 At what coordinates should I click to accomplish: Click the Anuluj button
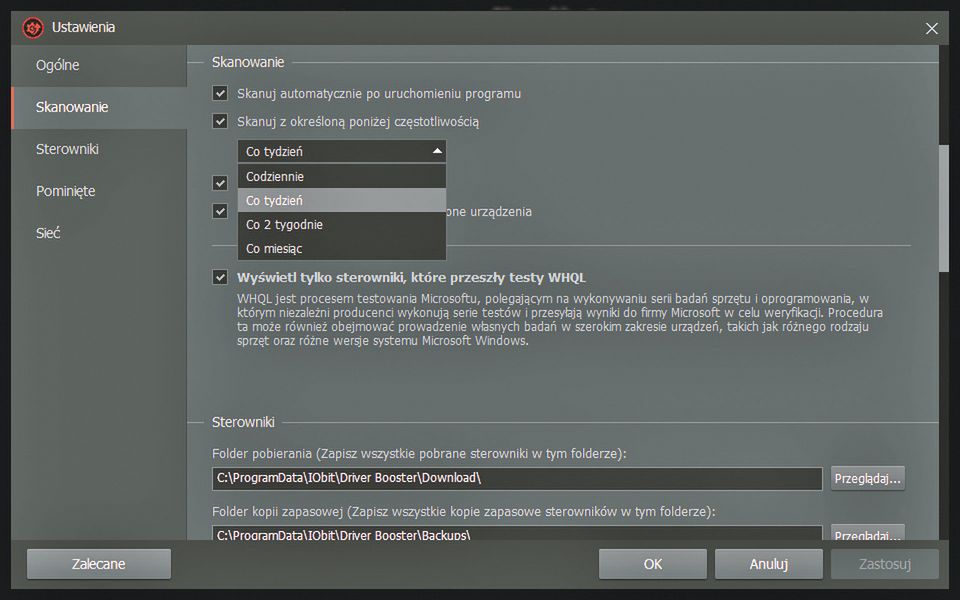[x=768, y=564]
